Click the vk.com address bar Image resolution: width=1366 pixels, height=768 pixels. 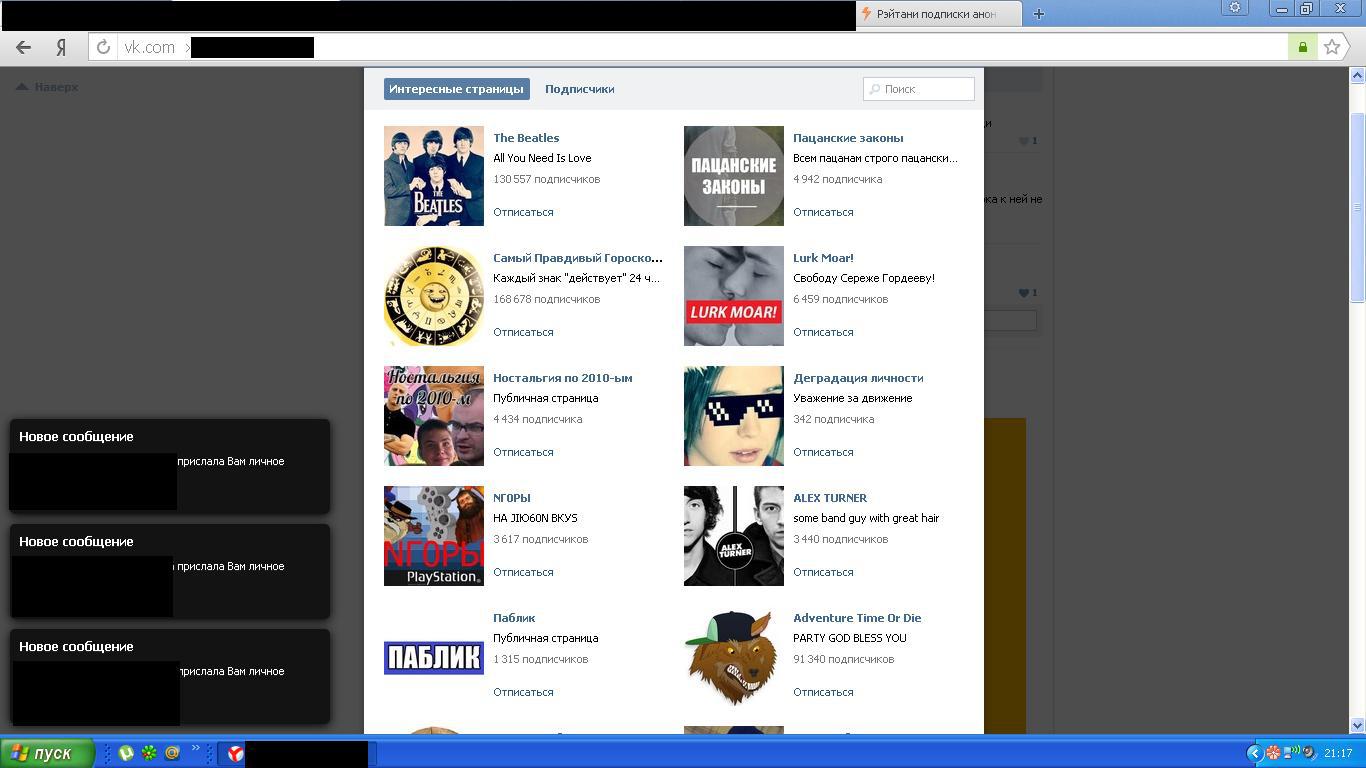pos(688,47)
